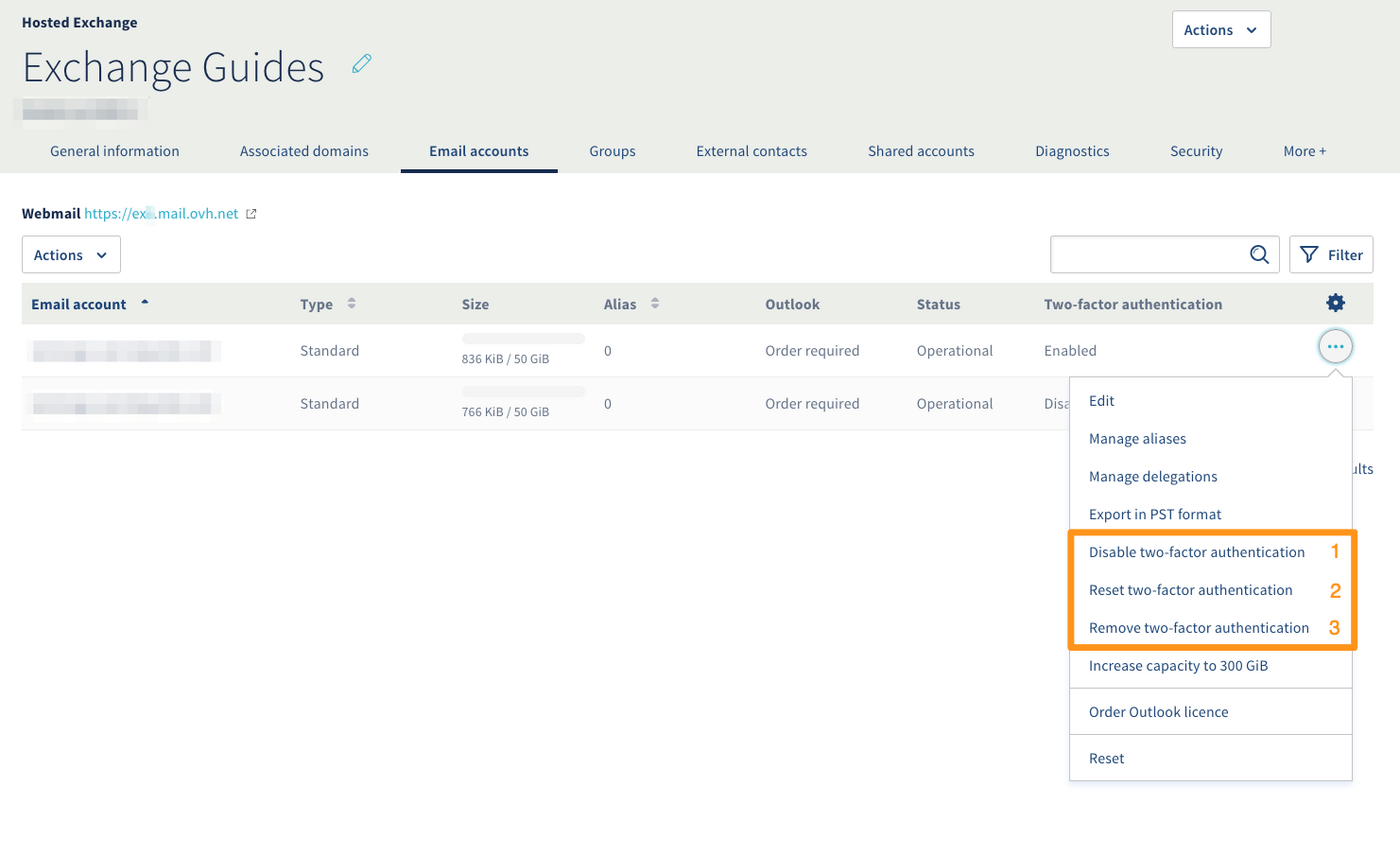Sort by Email account column arrow
1400x856 pixels.
[145, 303]
